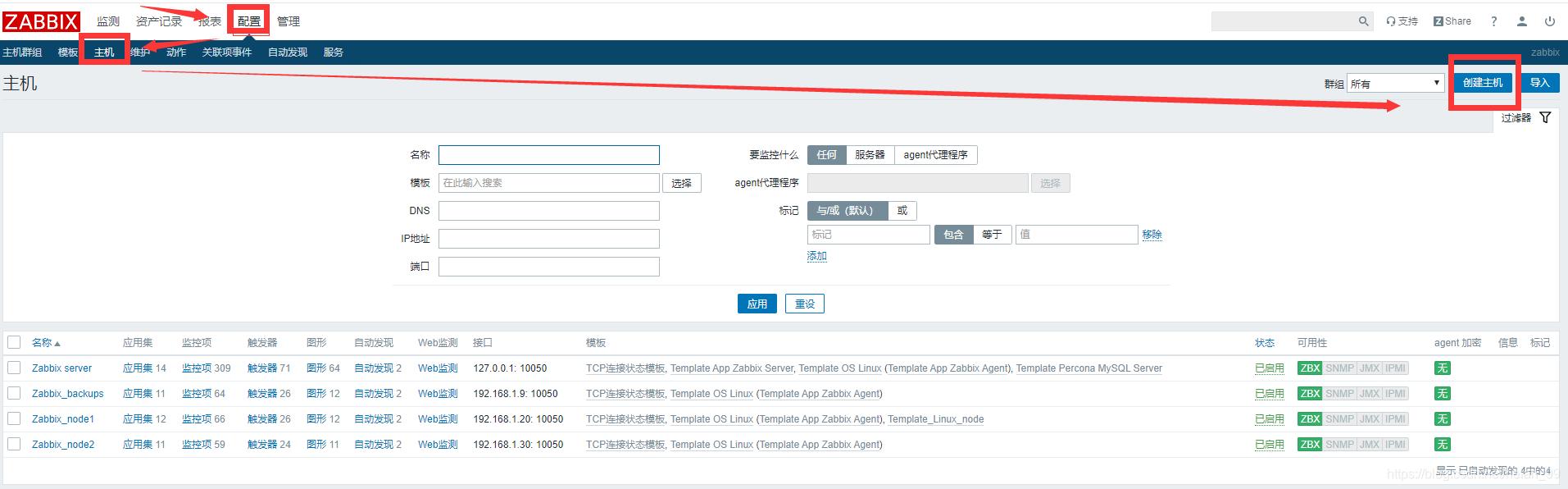Choose the 服务器 monitoring option
1568x489 pixels.
coord(870,155)
